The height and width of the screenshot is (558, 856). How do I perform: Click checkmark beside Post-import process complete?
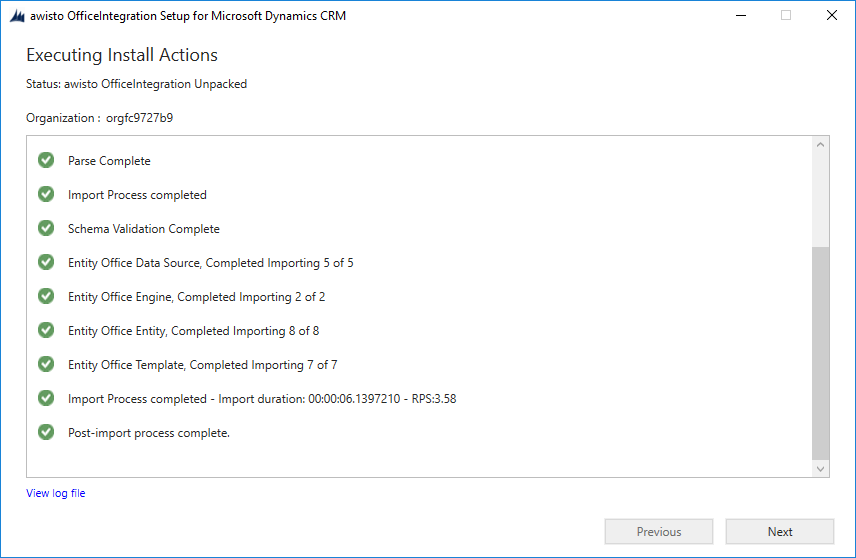click(46, 432)
